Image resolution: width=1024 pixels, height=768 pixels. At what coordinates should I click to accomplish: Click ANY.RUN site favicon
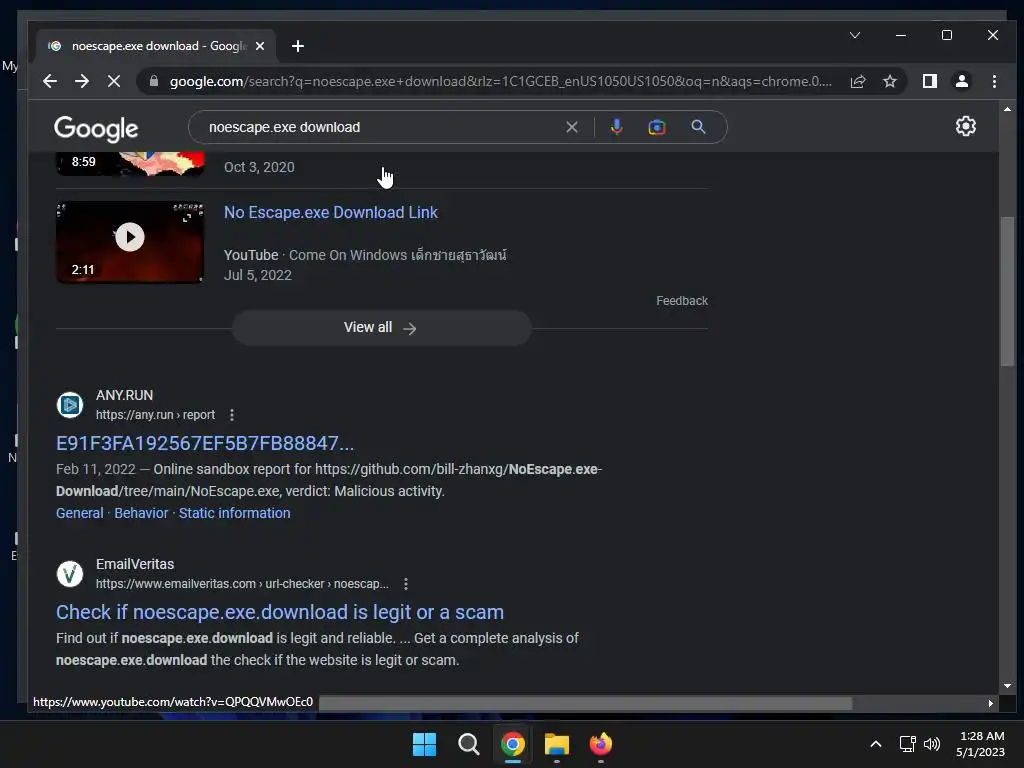pyautogui.click(x=70, y=405)
